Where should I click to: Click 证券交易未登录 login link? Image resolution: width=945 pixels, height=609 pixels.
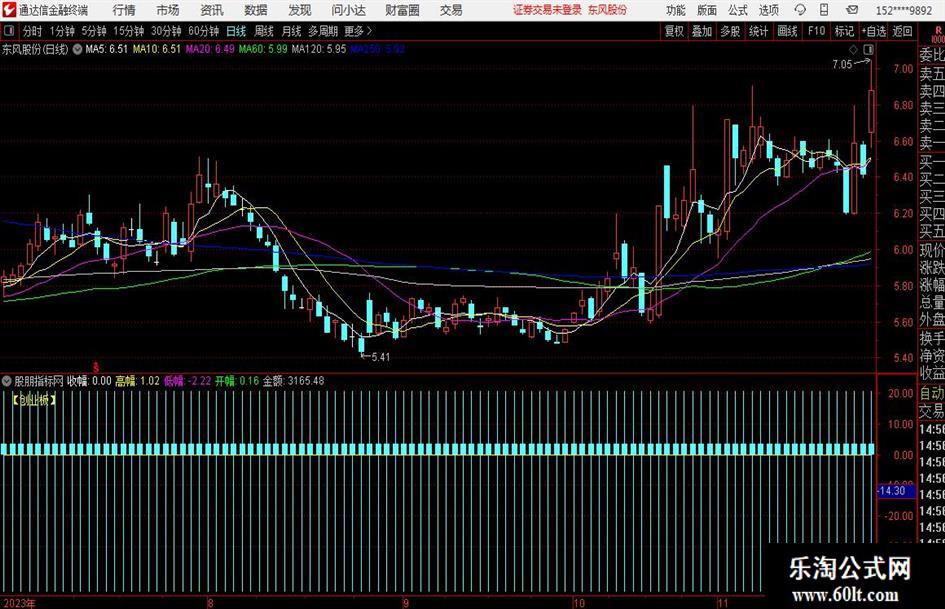547,10
